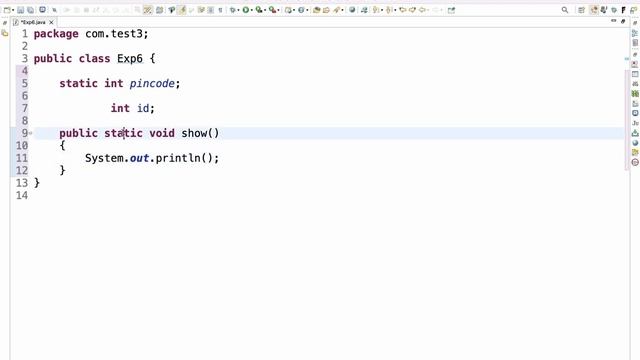
Task: Go to Next Annotation icon
Action: 376,10
